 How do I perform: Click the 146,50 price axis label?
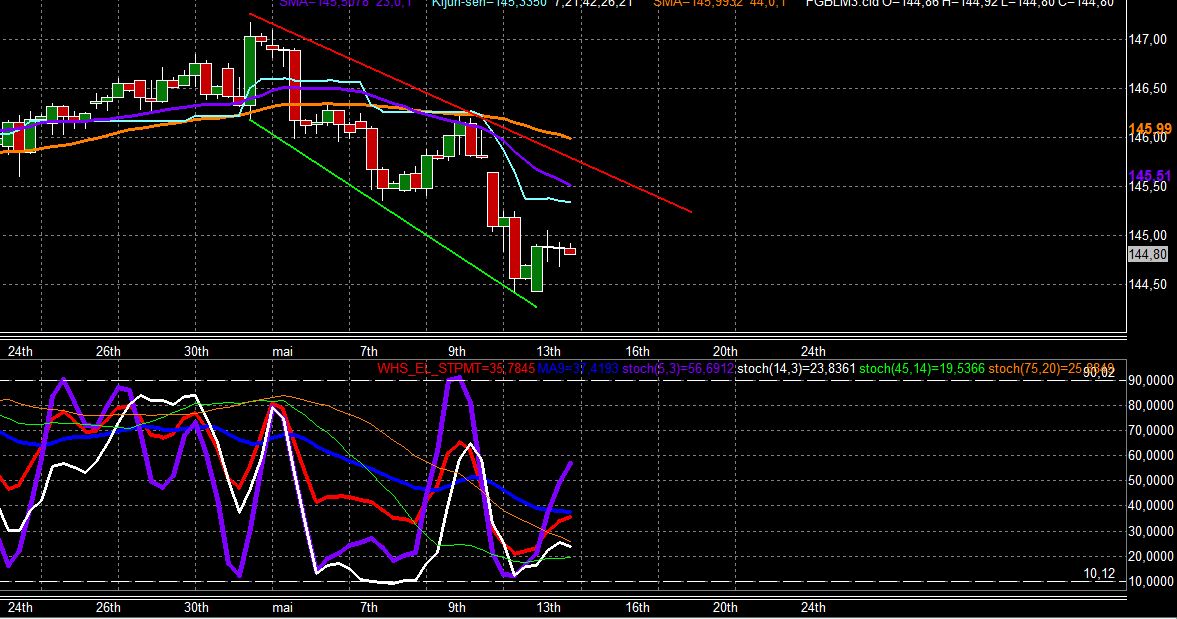pos(1148,89)
